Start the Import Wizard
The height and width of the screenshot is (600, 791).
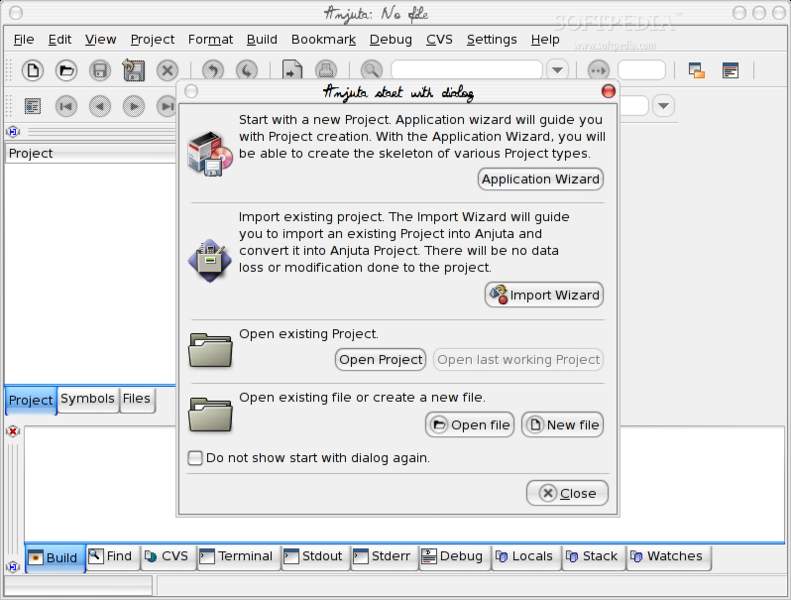(544, 295)
